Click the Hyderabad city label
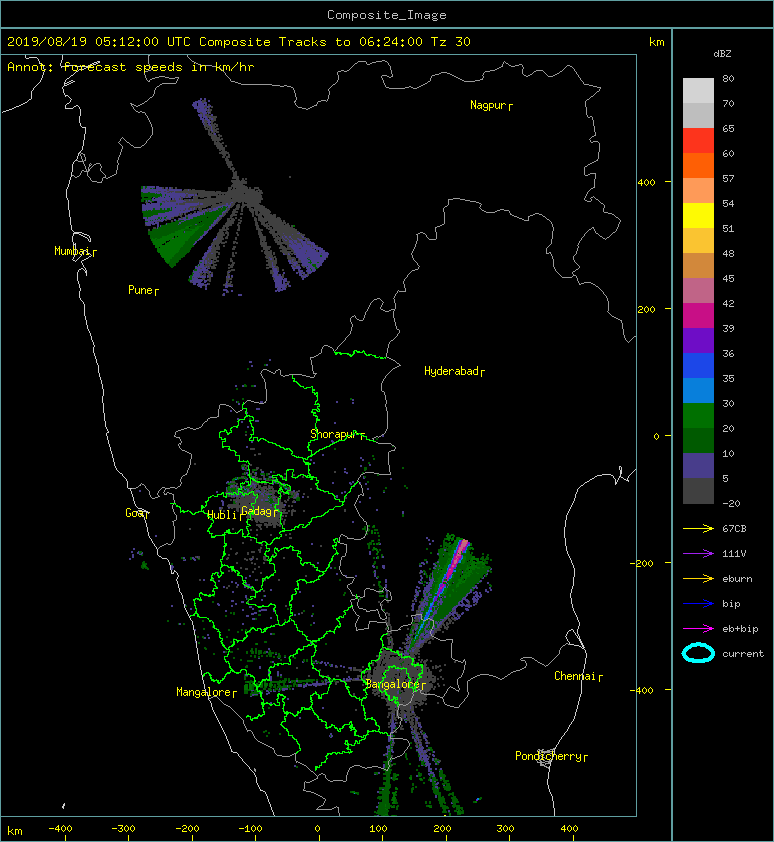The image size is (774, 842). [x=451, y=371]
